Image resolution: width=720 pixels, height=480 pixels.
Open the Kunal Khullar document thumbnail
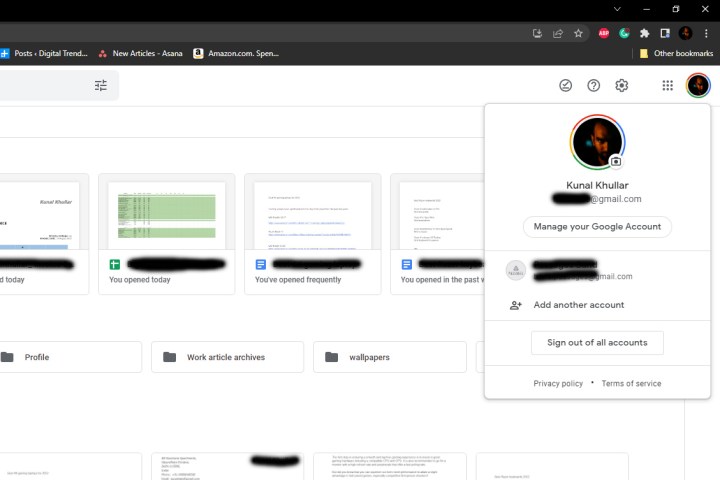(39, 215)
